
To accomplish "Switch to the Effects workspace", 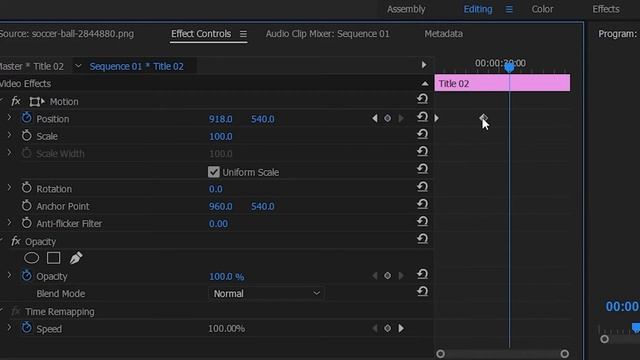I will [606, 9].
